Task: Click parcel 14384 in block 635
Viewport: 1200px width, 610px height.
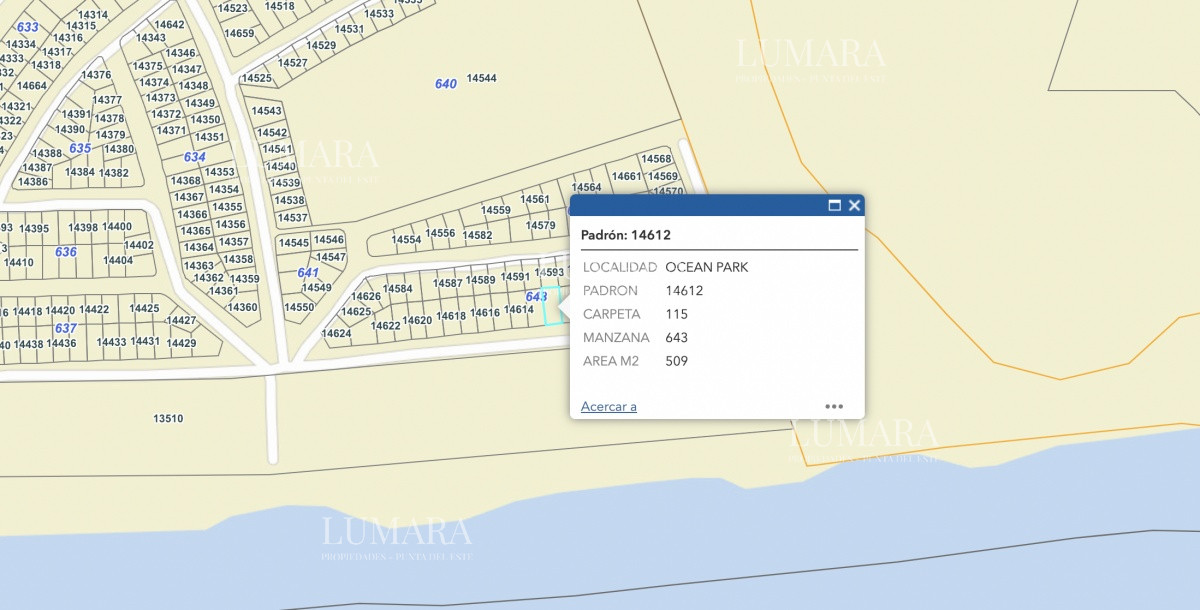Action: [80, 172]
